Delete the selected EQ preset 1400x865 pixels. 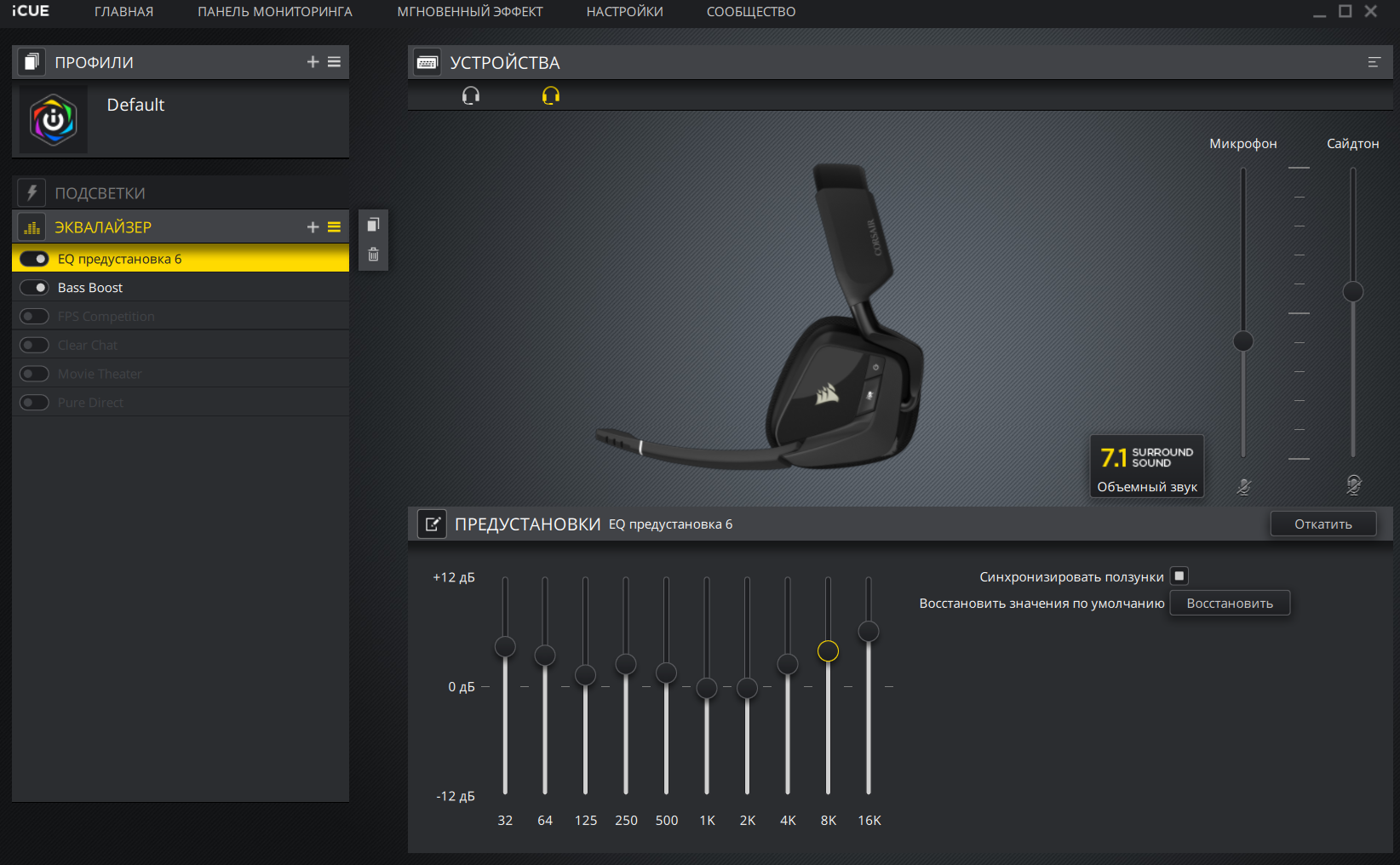[x=373, y=255]
